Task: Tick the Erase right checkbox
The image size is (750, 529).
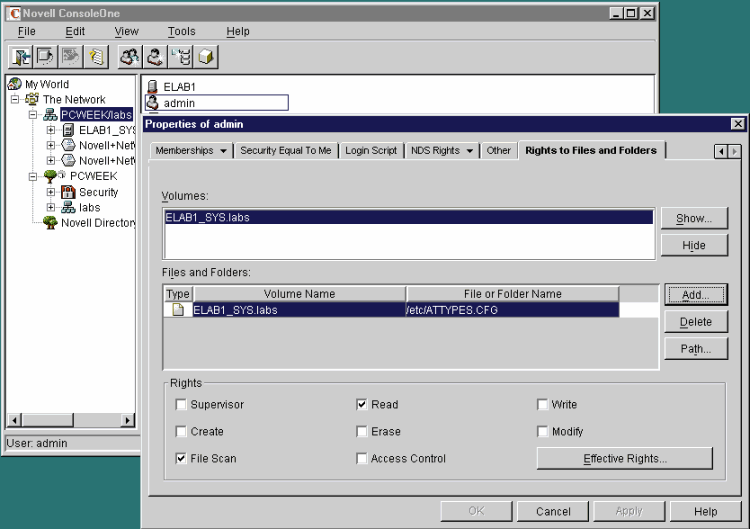Action: click(x=362, y=431)
